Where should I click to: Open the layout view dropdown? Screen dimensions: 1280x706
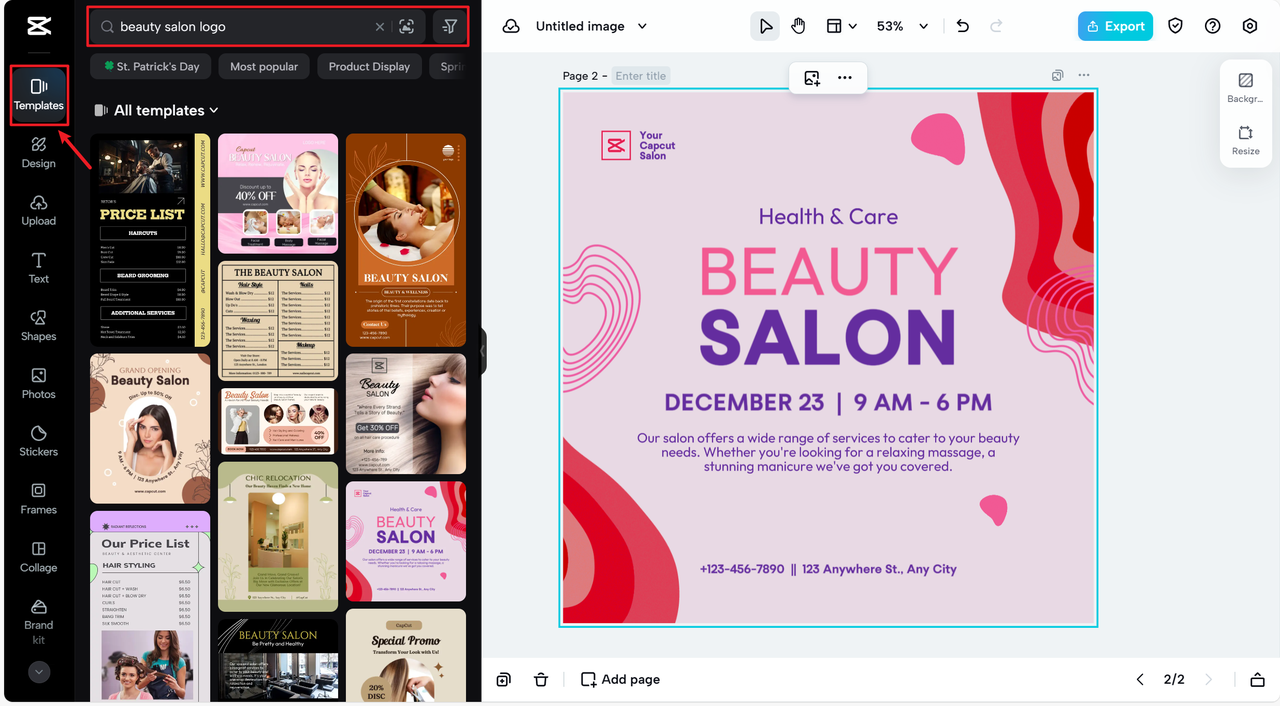[x=841, y=26]
